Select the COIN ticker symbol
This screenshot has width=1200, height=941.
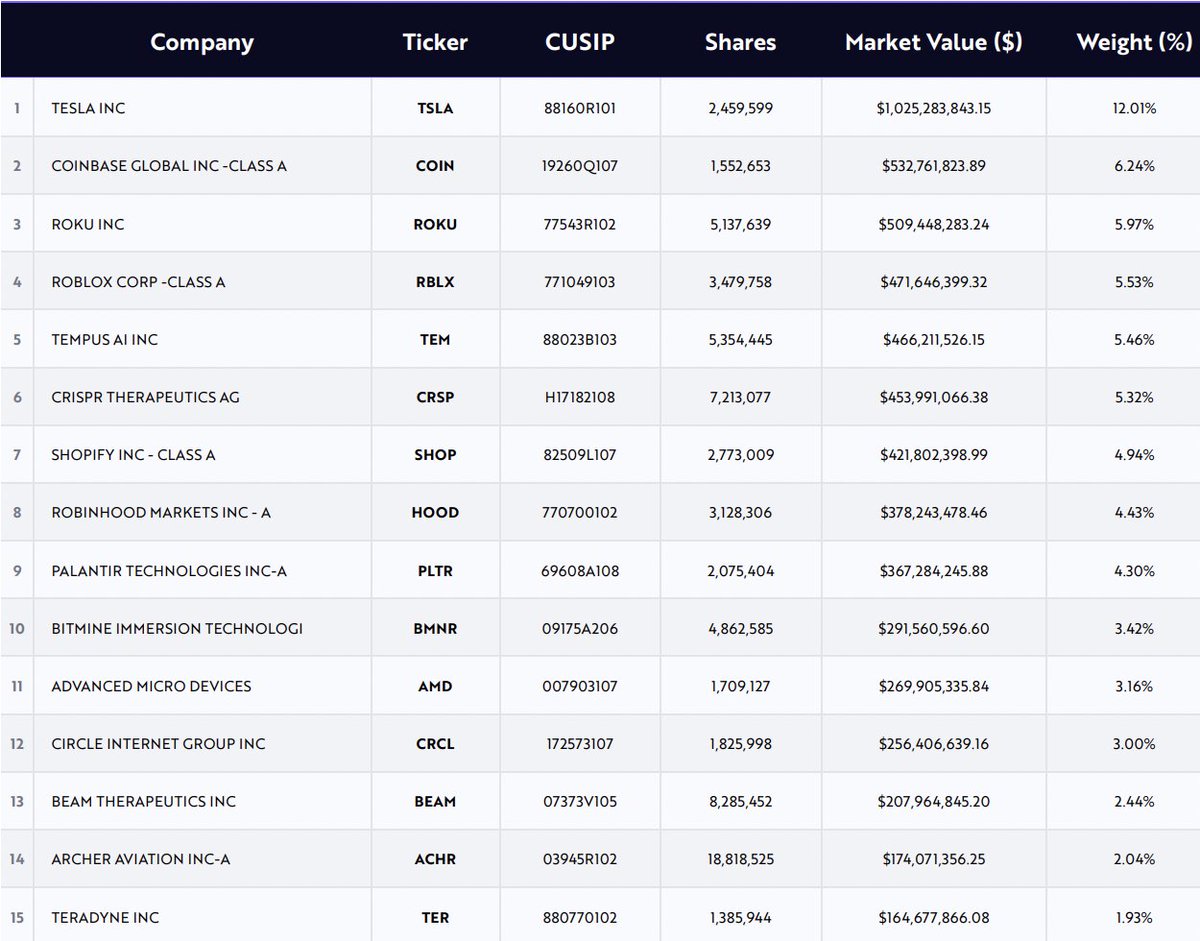pyautogui.click(x=435, y=166)
